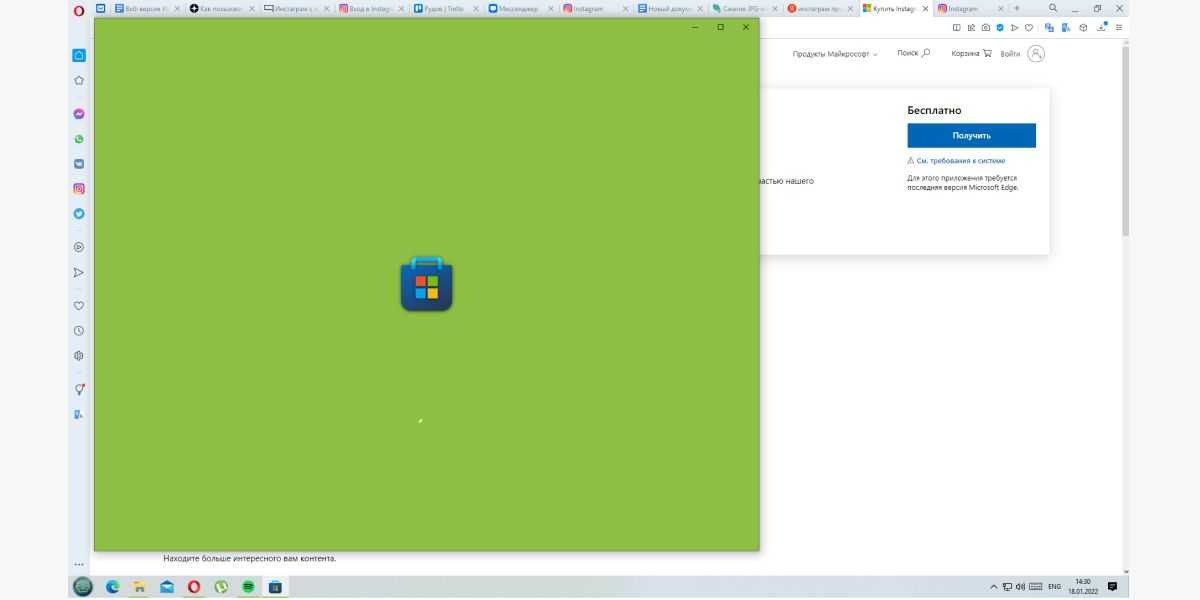This screenshot has height=600, width=1200.
Task: Open the Opera main menu logo
Action: [79, 9]
